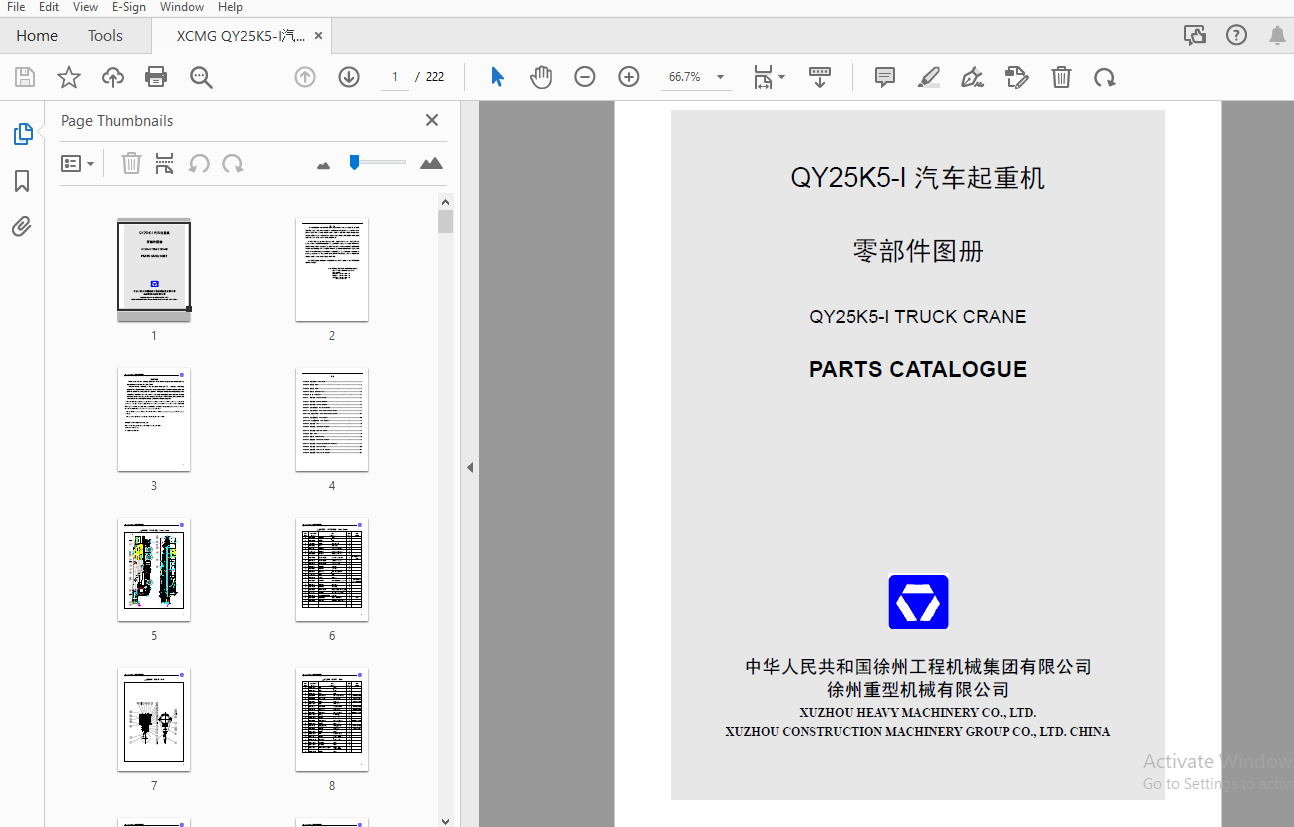This screenshot has height=827, width=1294.
Task: Select page 7 thumbnail
Action: click(154, 720)
